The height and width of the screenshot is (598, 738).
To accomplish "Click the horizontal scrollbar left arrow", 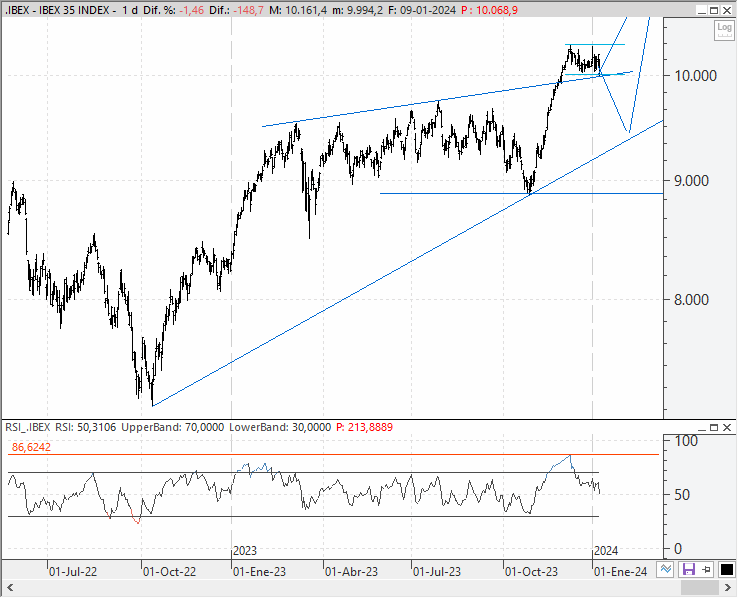I will tap(9, 588).
